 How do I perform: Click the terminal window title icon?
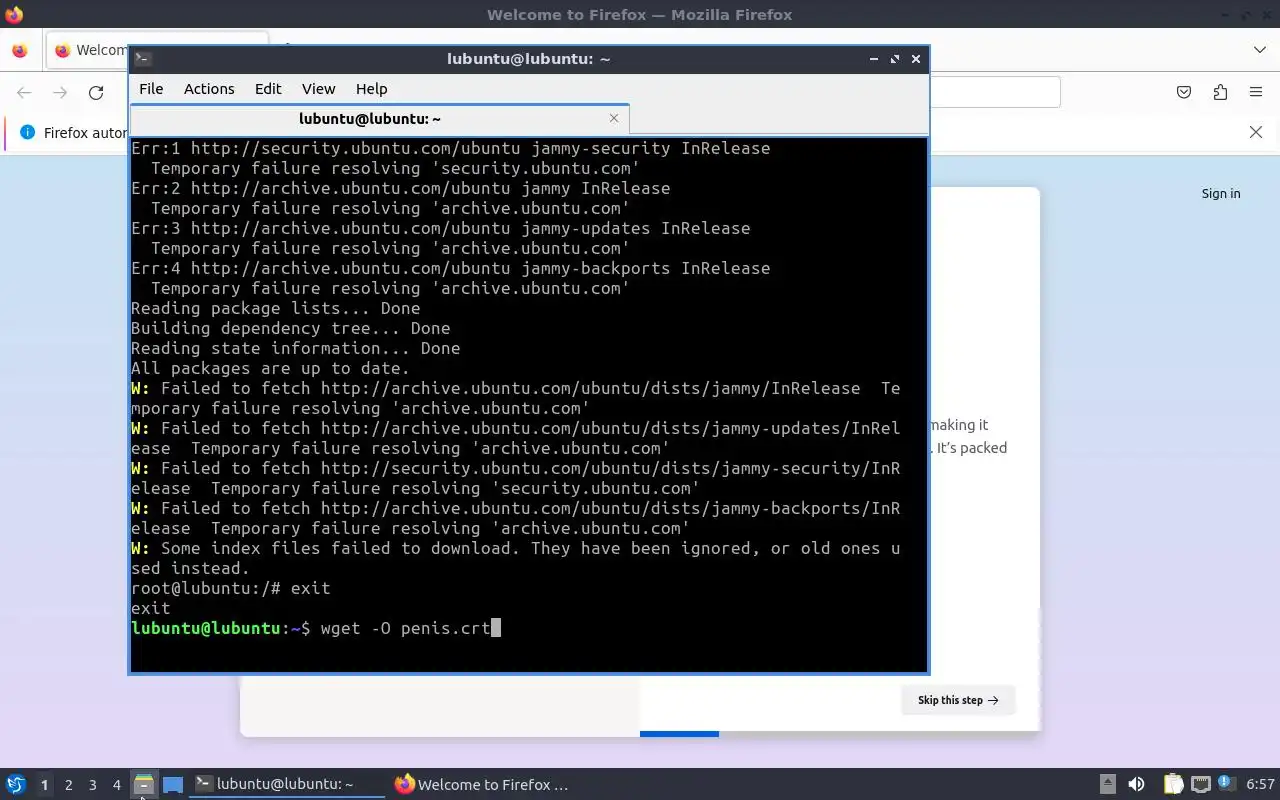click(143, 59)
